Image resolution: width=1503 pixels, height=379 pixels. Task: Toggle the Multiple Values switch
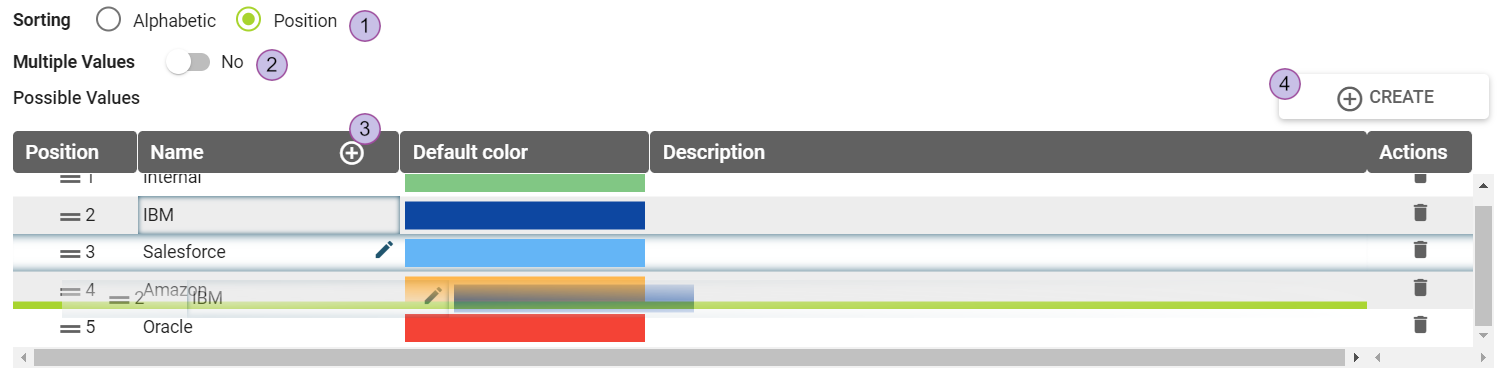[x=189, y=62]
